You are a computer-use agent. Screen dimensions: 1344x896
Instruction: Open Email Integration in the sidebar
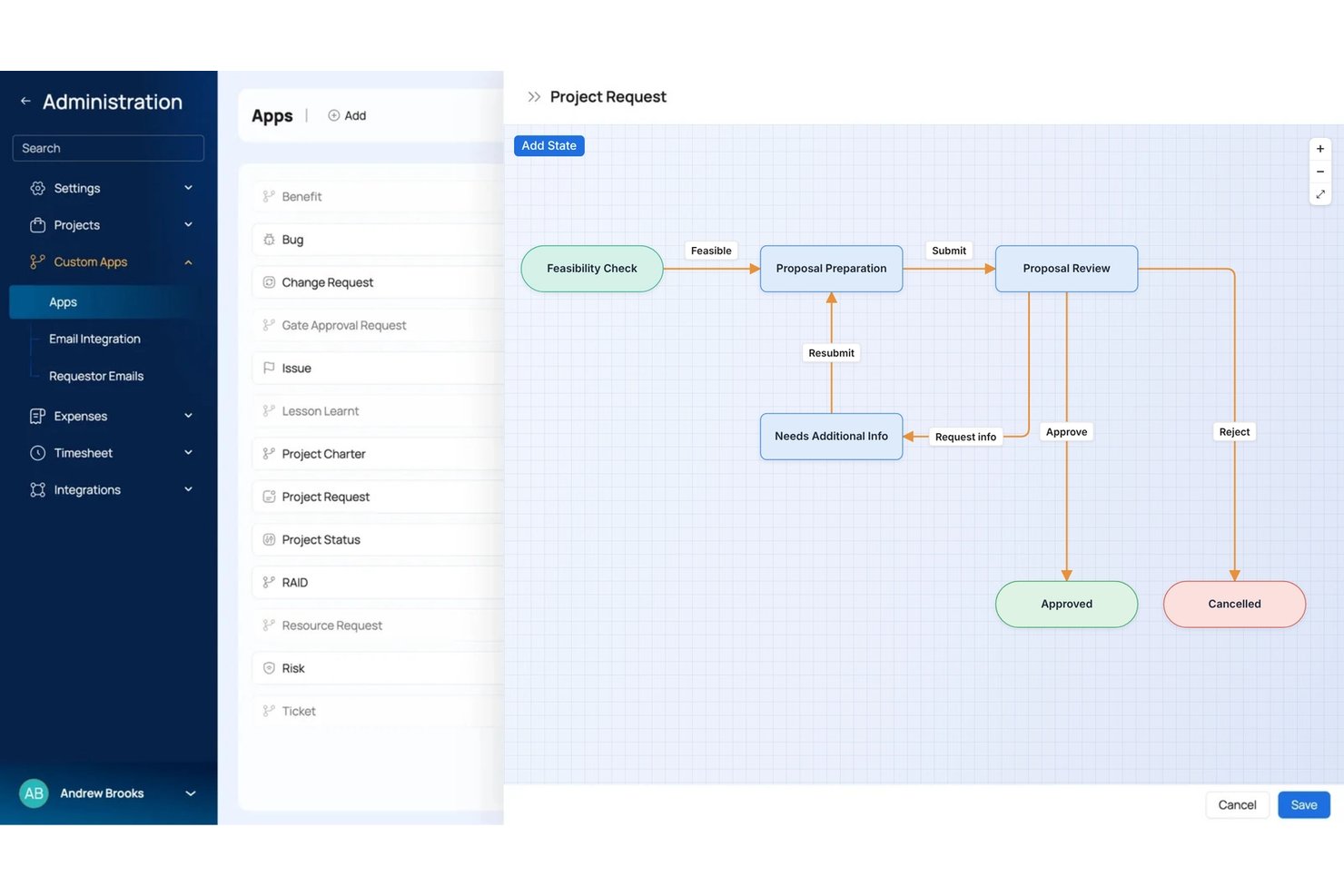tap(94, 339)
